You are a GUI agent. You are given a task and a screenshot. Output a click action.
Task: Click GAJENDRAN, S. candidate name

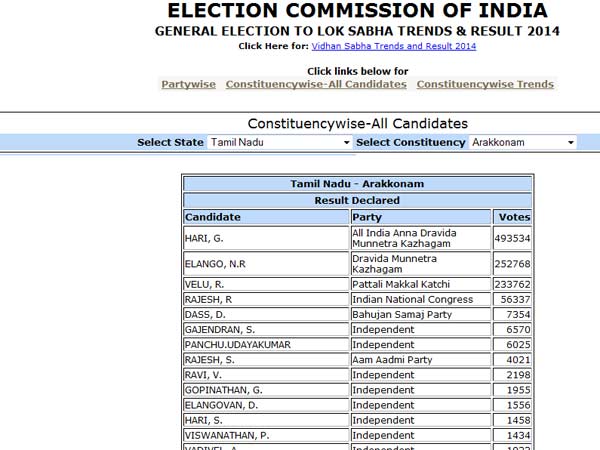tap(219, 329)
